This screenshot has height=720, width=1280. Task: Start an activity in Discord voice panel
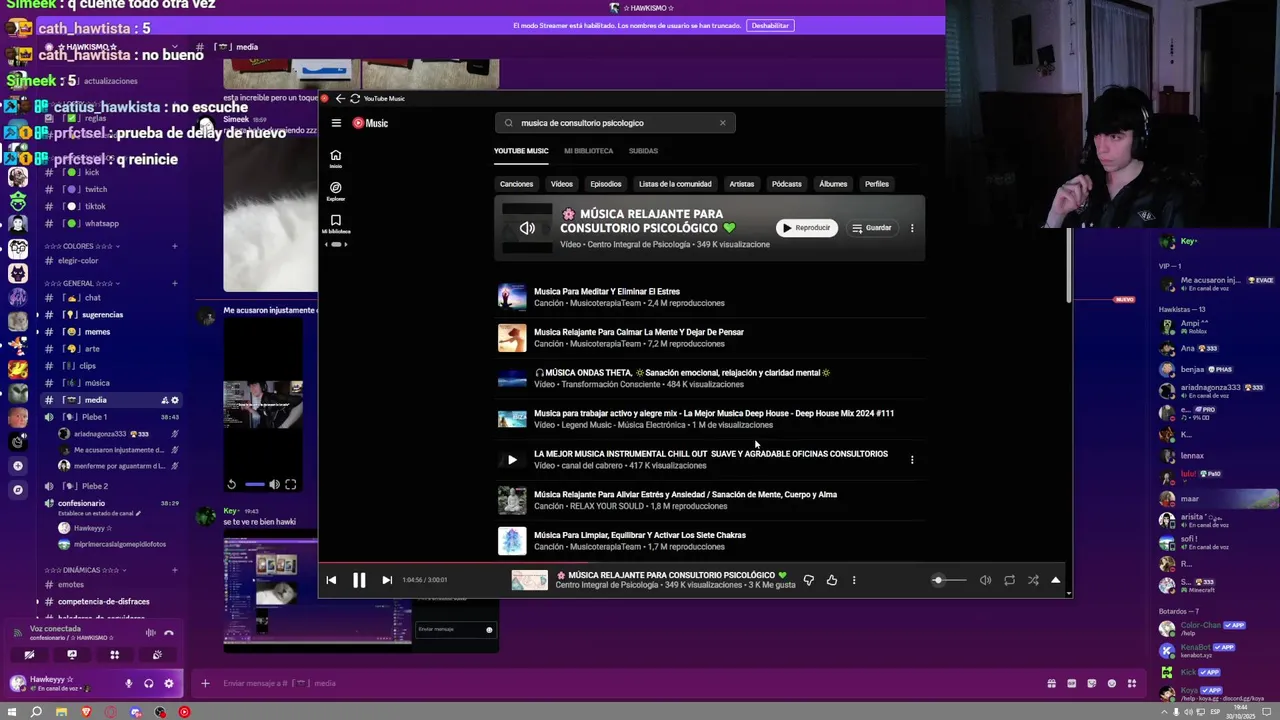point(115,655)
